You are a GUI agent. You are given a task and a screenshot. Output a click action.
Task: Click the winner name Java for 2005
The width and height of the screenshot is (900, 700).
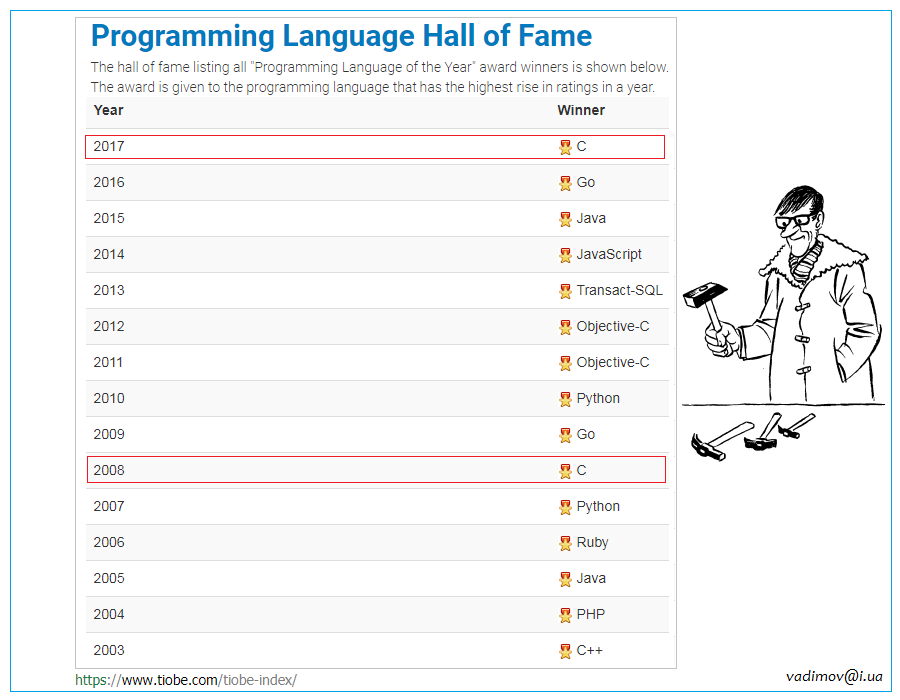[x=591, y=578]
